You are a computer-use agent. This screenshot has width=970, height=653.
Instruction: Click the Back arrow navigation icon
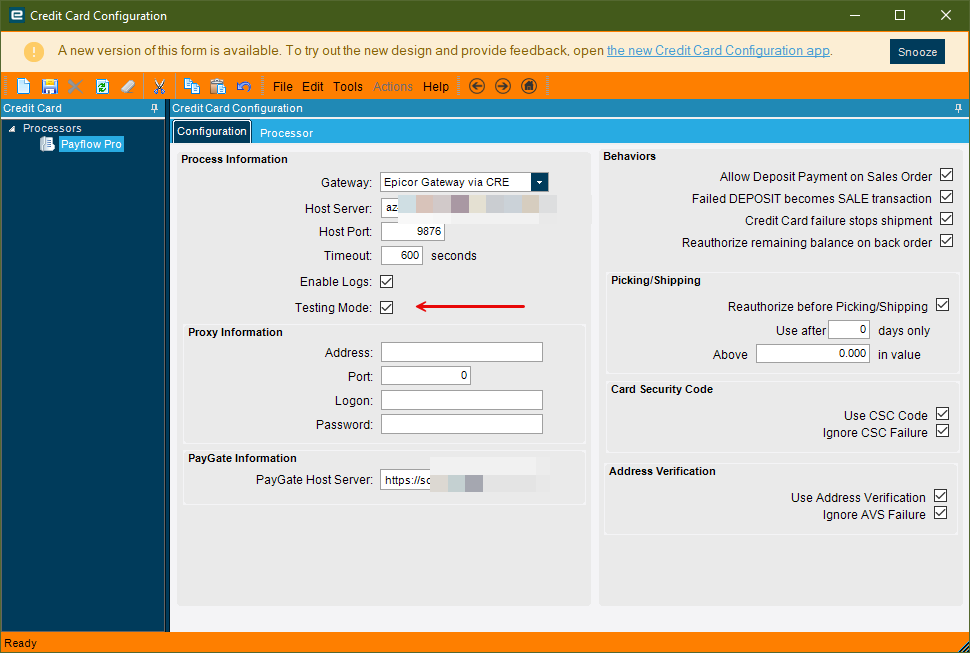(477, 87)
